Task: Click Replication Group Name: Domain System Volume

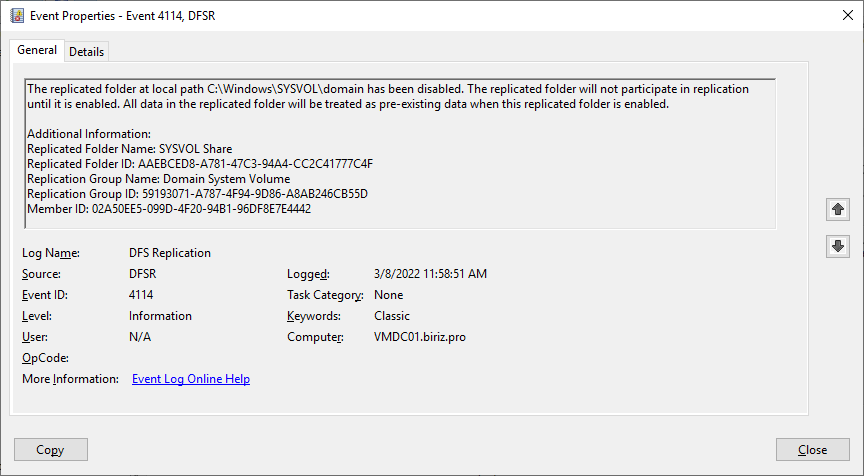Action: (x=159, y=179)
